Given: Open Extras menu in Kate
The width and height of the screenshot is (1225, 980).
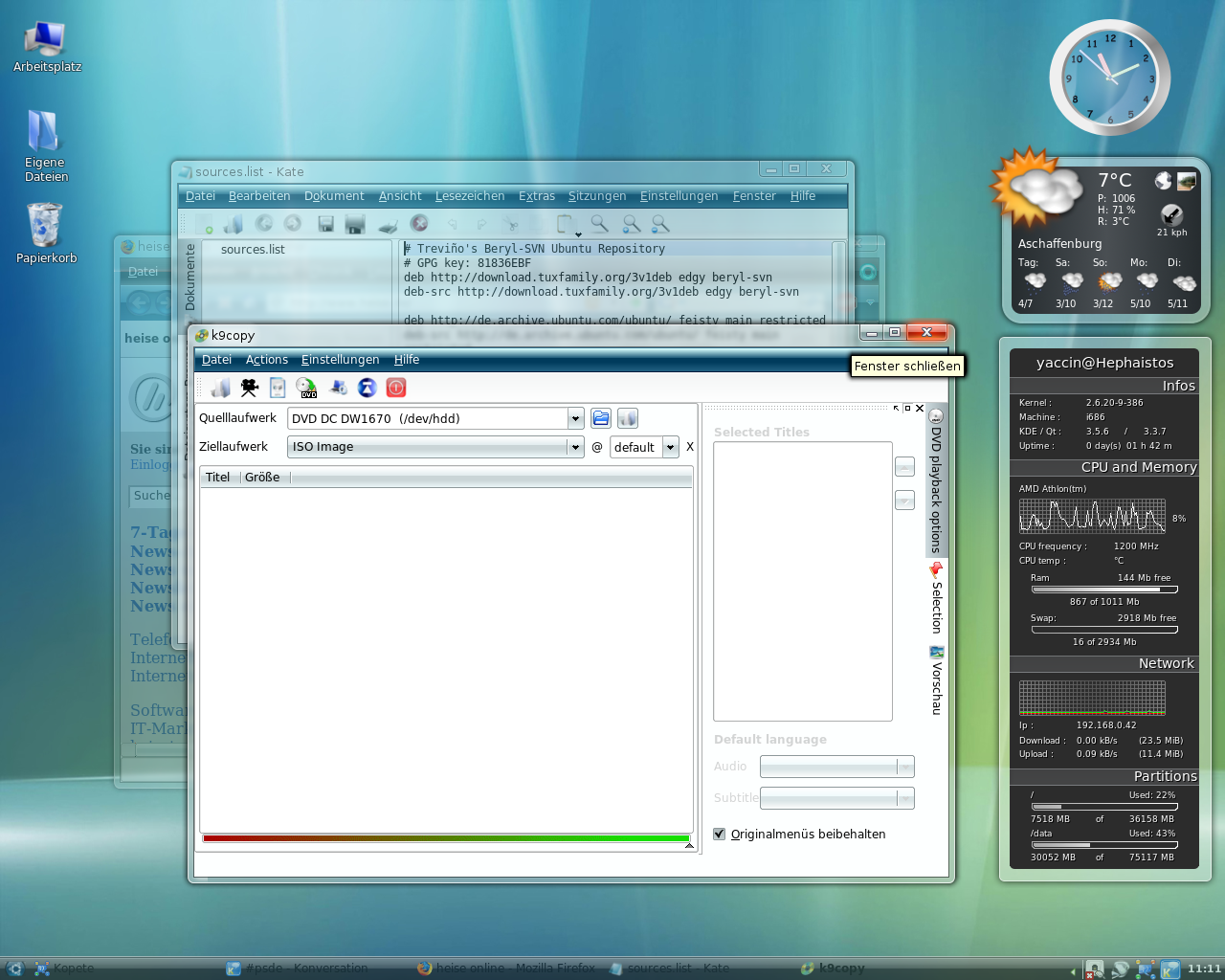Looking at the screenshot, I should click(537, 196).
